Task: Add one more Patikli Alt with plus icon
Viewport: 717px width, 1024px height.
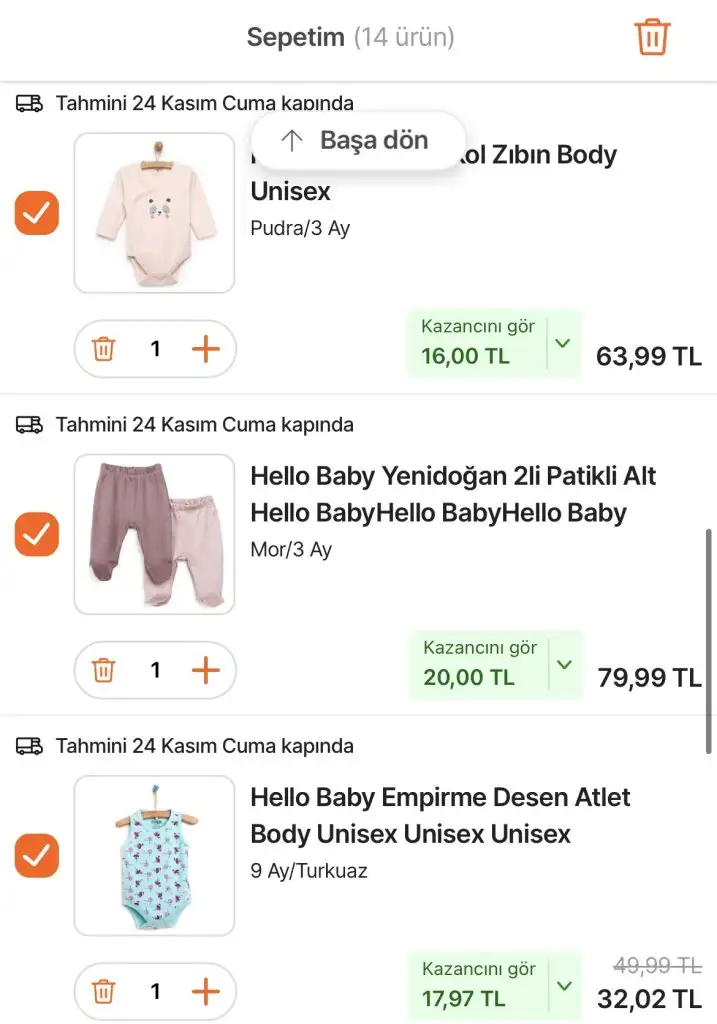Action: (x=205, y=670)
